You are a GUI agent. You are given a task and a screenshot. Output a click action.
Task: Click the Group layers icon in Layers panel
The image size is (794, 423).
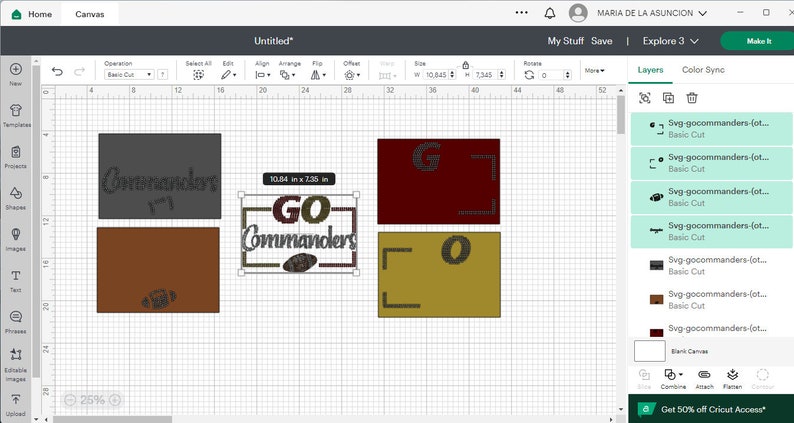(x=645, y=98)
